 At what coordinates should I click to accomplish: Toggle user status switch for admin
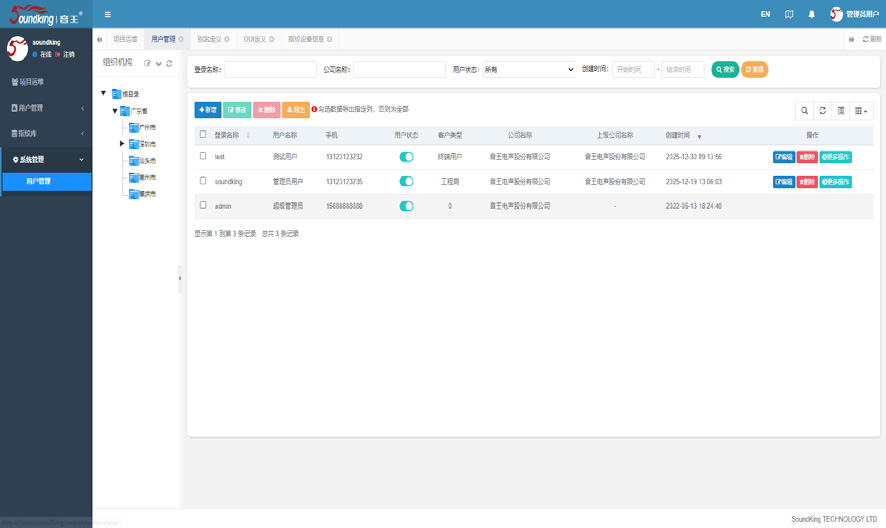[406, 206]
